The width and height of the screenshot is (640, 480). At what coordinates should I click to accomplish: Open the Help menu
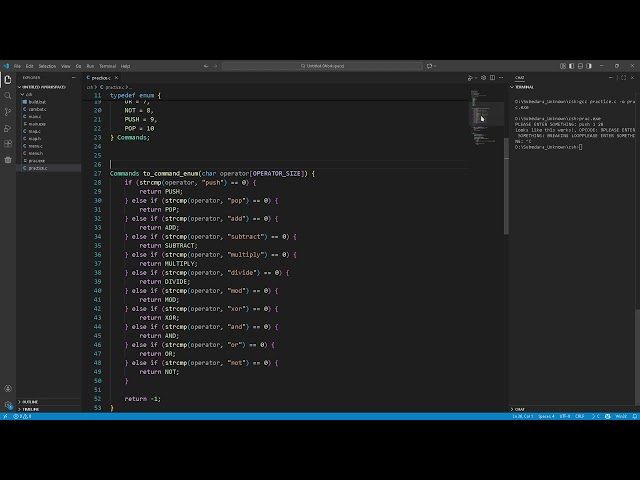(125, 66)
